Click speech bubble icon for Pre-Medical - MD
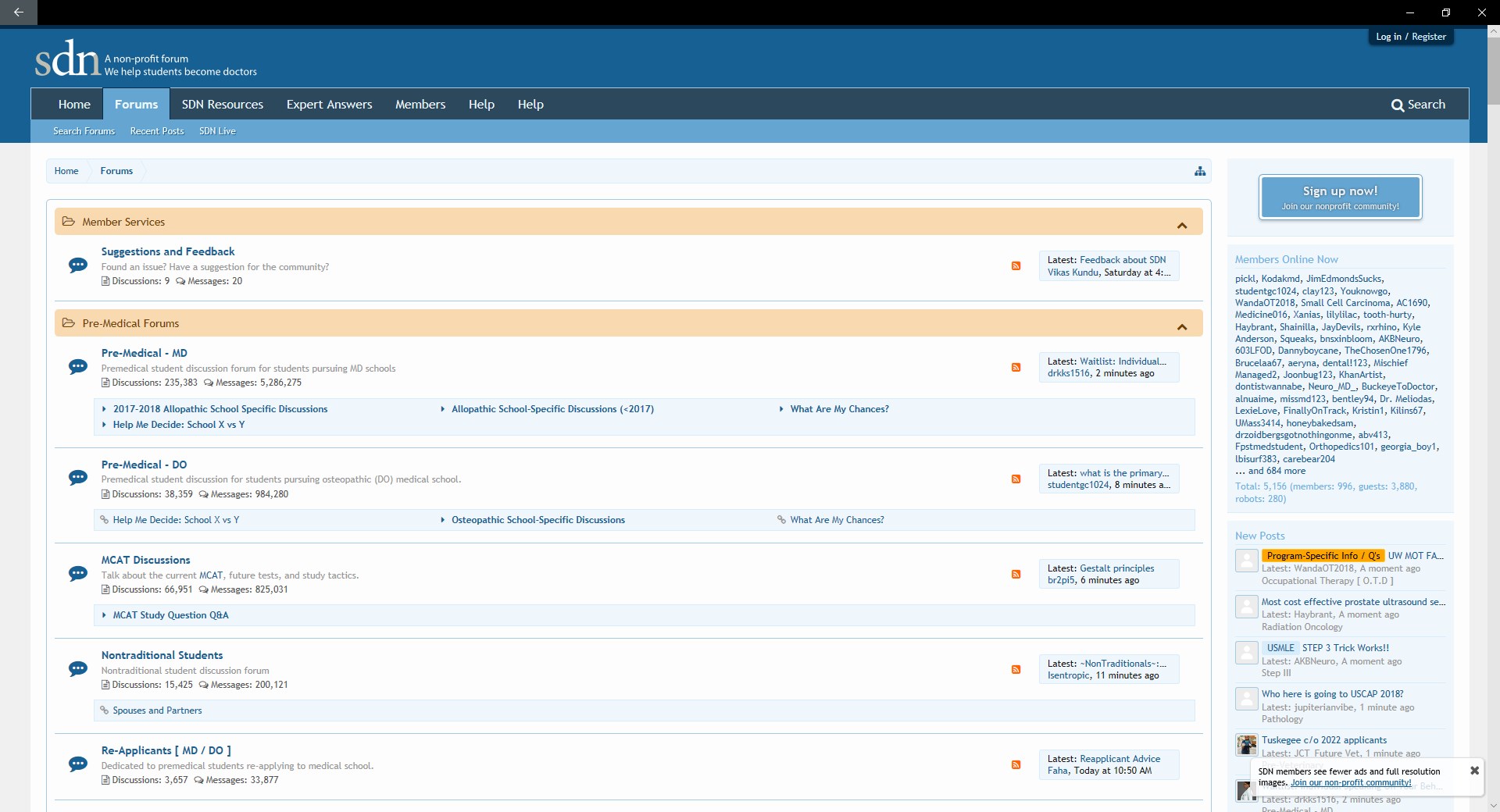Image resolution: width=1500 pixels, height=812 pixels. coord(78,367)
